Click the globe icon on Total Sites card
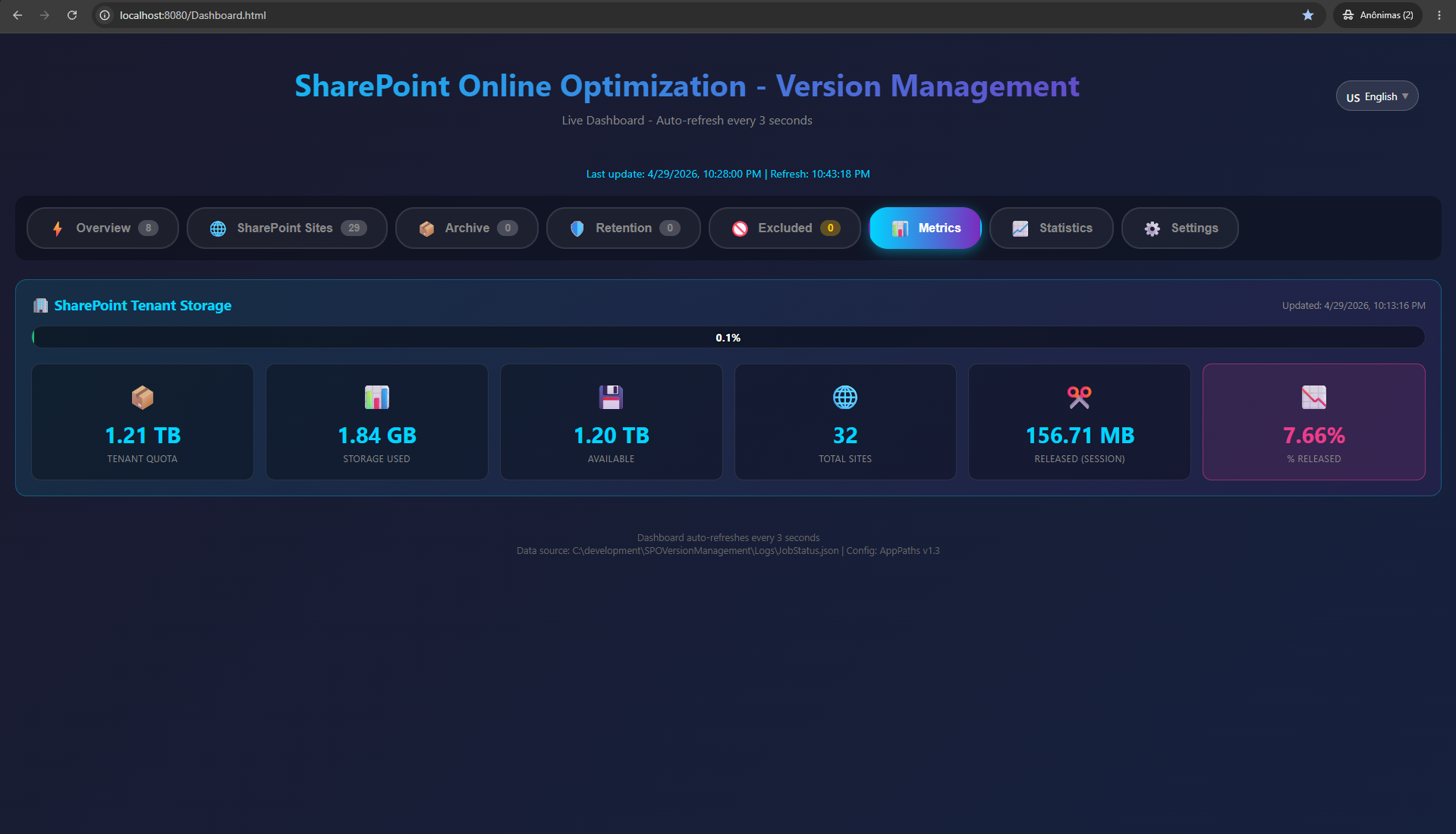 point(845,397)
